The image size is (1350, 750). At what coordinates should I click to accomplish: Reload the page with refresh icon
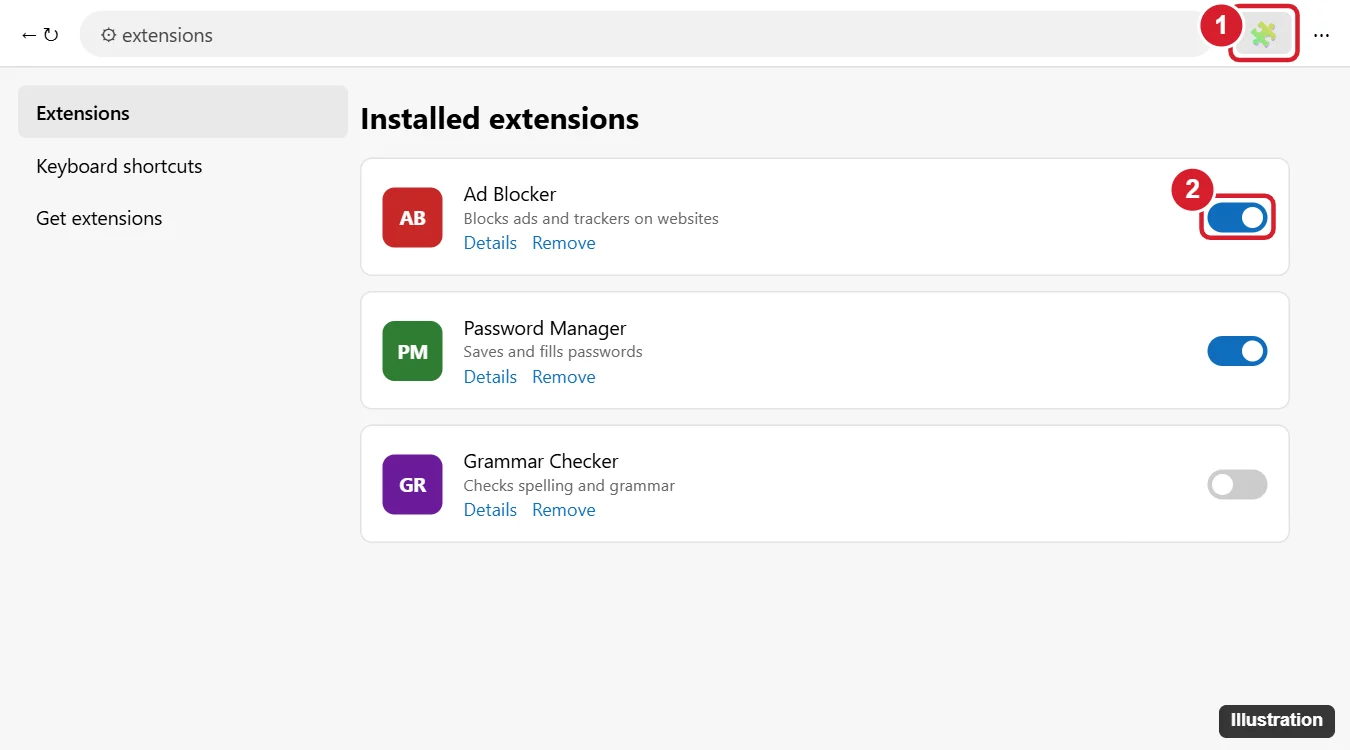click(51, 35)
